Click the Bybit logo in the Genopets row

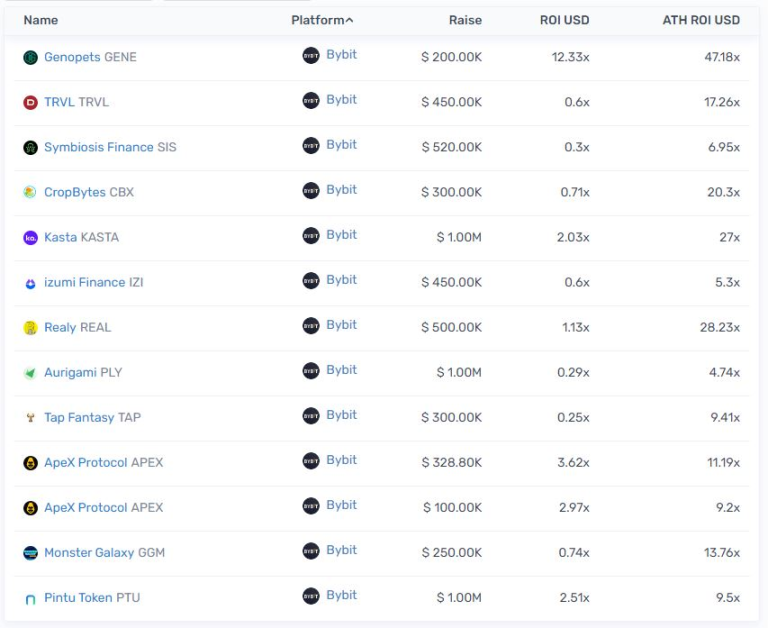tap(311, 56)
